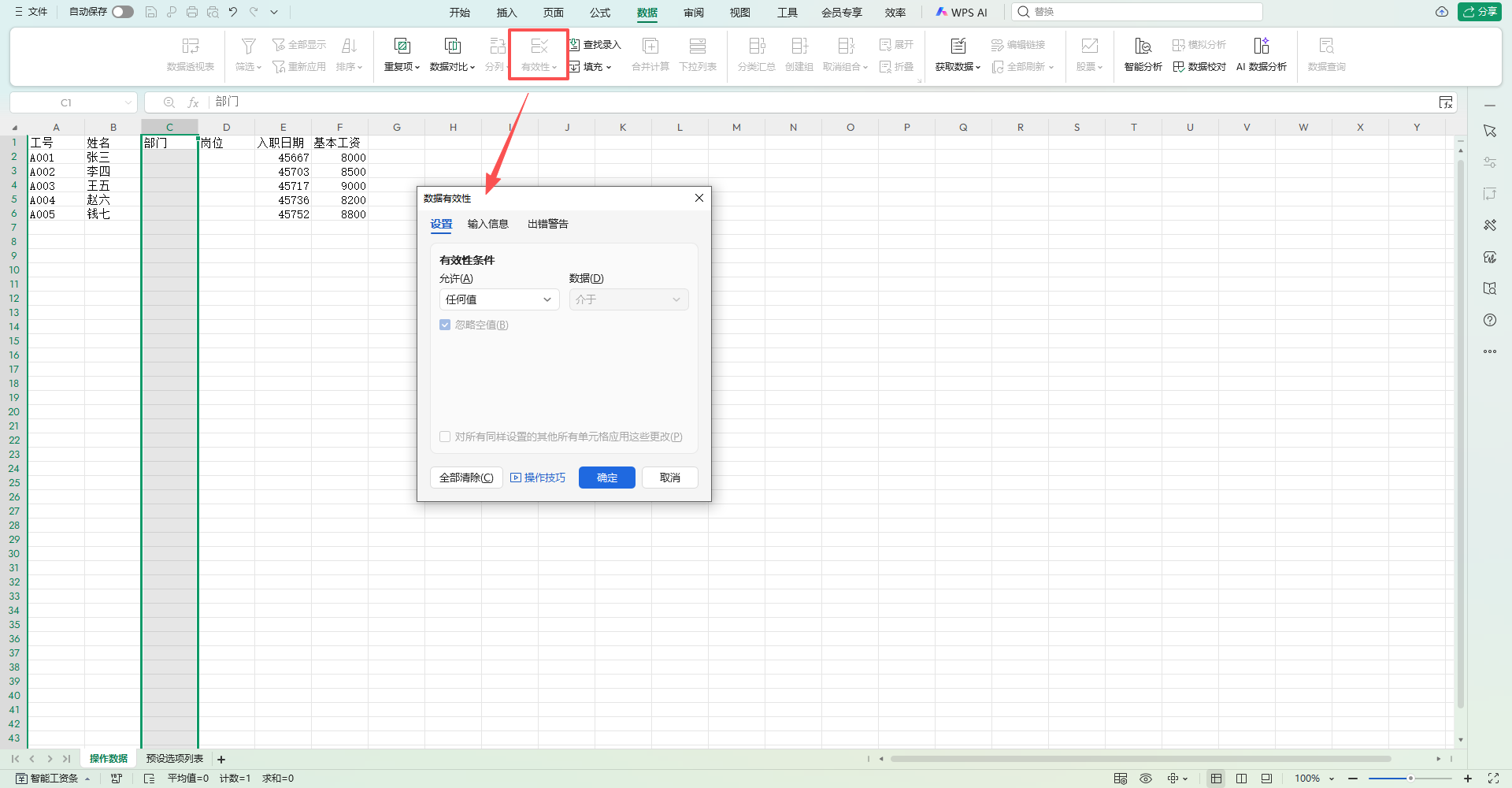Screen dimensions: 1512x788
Task: Click the 重复项 duplicates icon
Action: click(x=402, y=46)
